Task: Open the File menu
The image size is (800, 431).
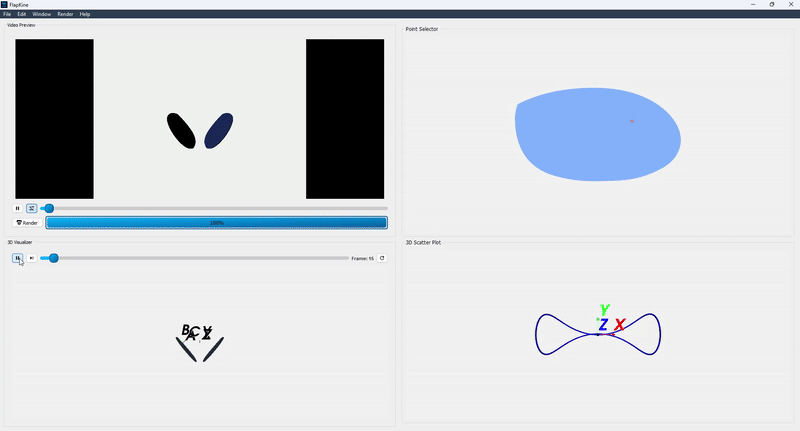Action: click(x=7, y=14)
